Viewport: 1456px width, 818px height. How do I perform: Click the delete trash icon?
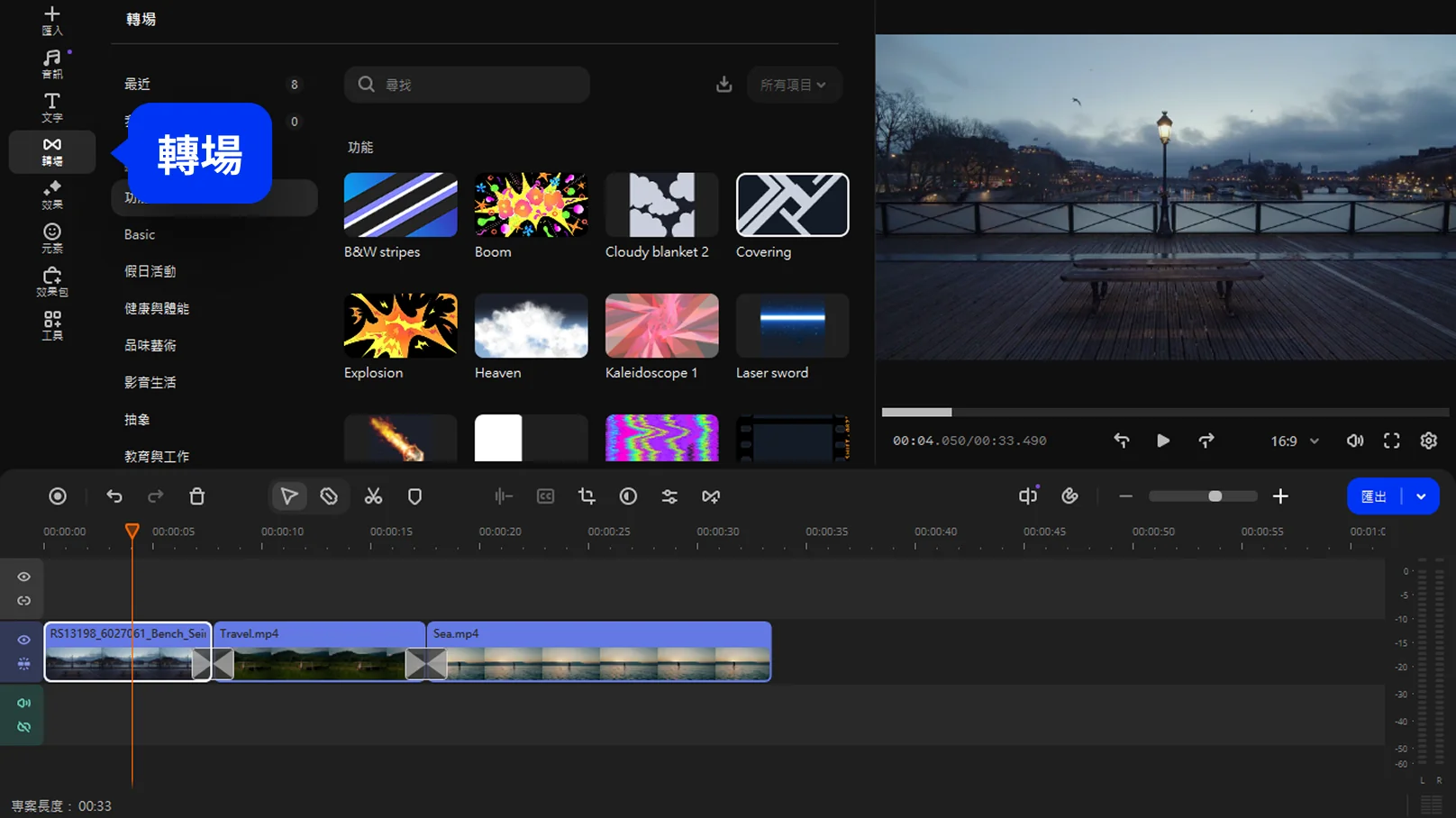(197, 496)
